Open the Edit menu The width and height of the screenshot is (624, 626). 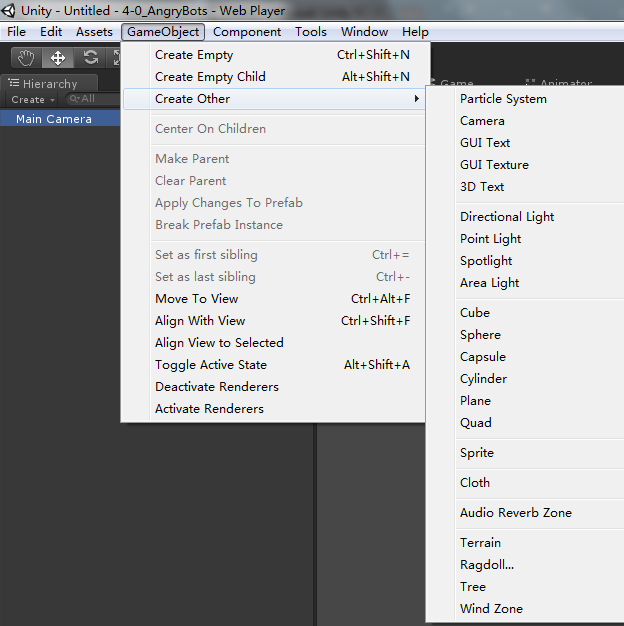pyautogui.click(x=51, y=32)
